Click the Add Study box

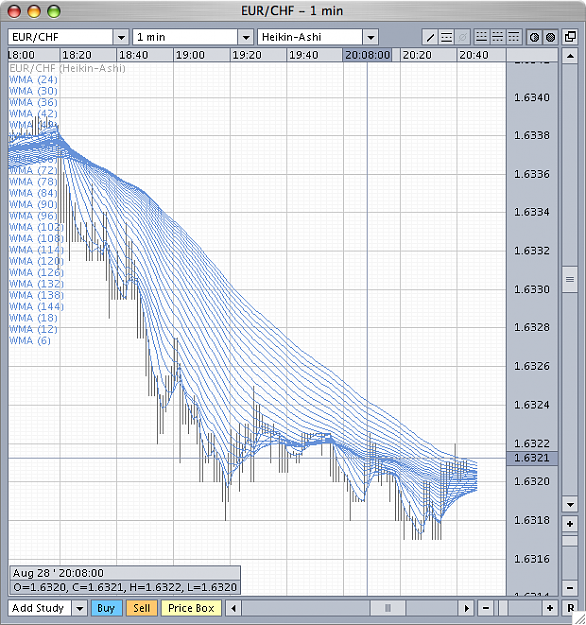[x=39, y=608]
